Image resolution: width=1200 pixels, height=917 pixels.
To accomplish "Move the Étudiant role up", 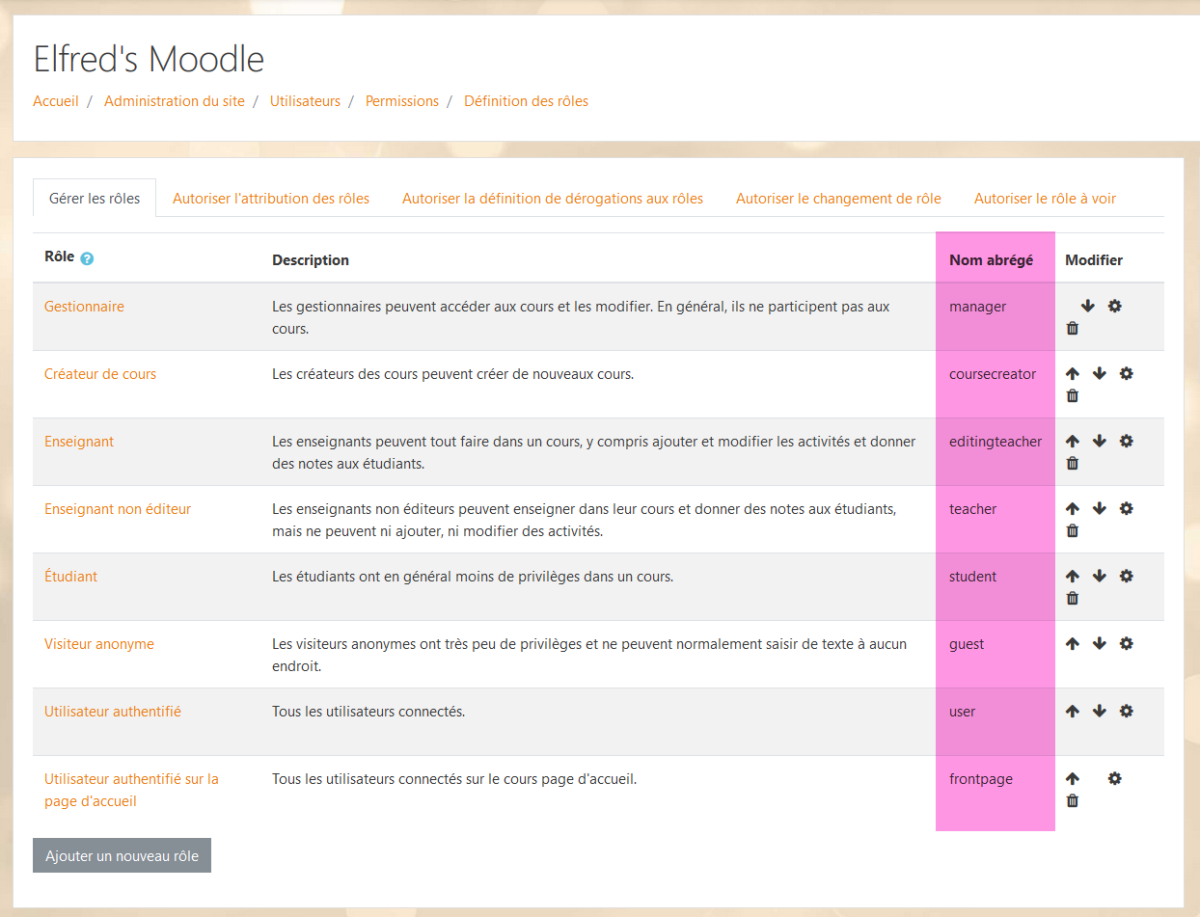I will point(1073,576).
